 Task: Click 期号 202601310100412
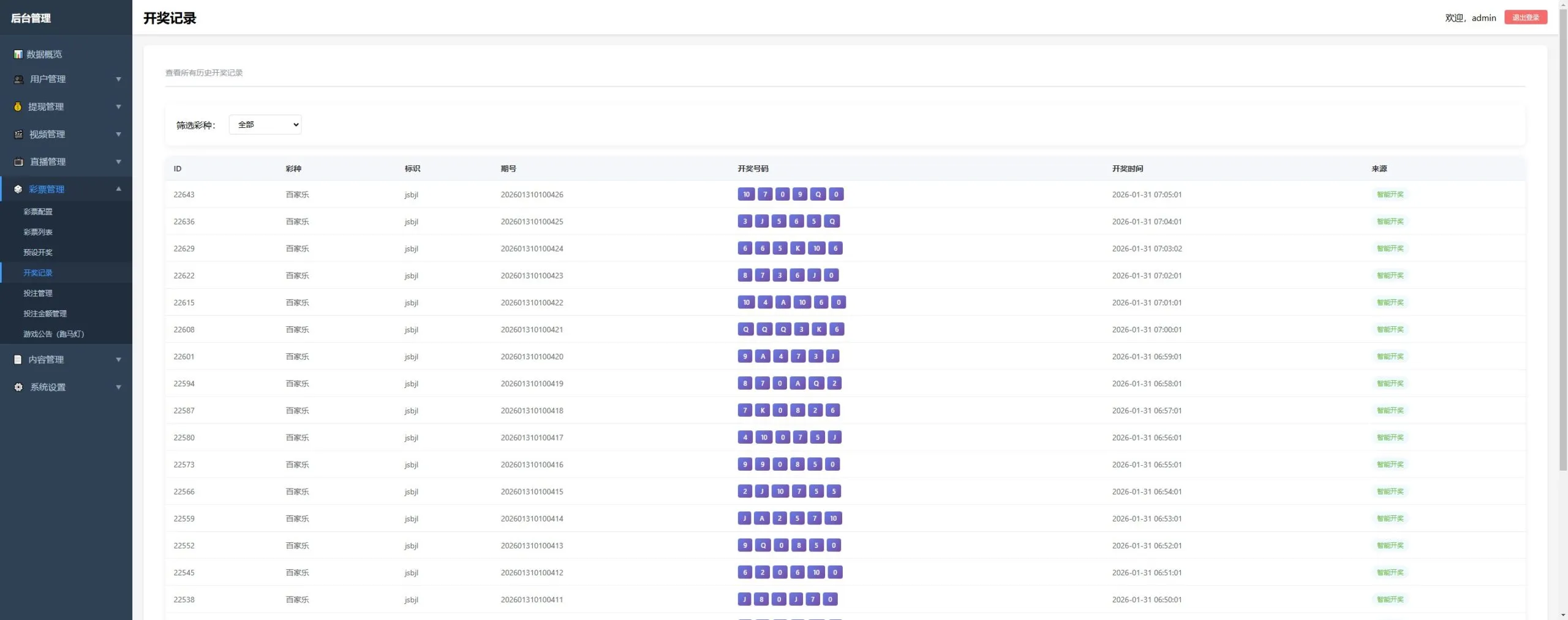point(532,573)
